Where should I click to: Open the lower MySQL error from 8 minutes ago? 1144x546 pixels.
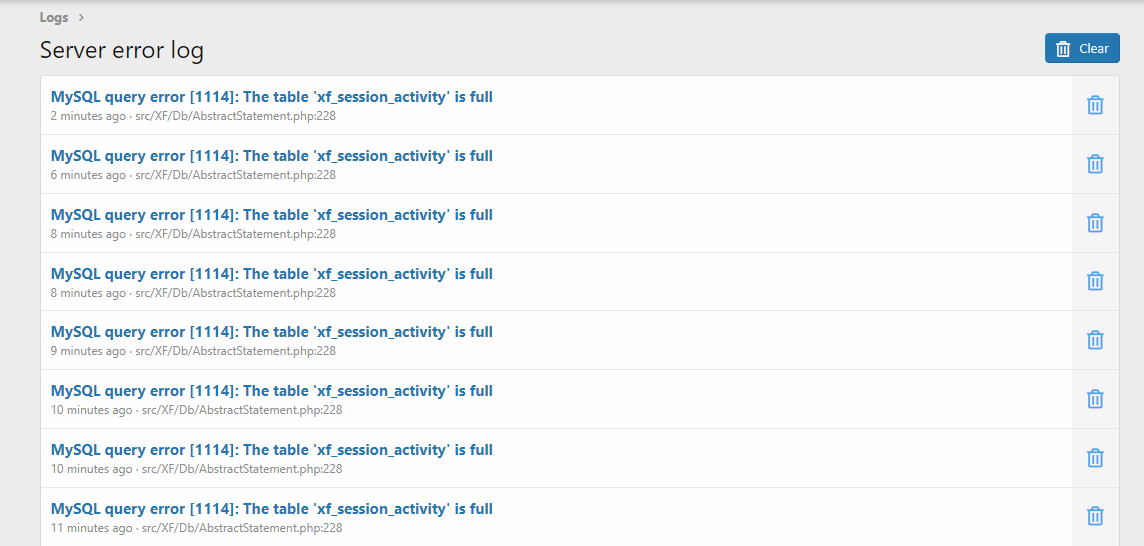click(x=272, y=274)
